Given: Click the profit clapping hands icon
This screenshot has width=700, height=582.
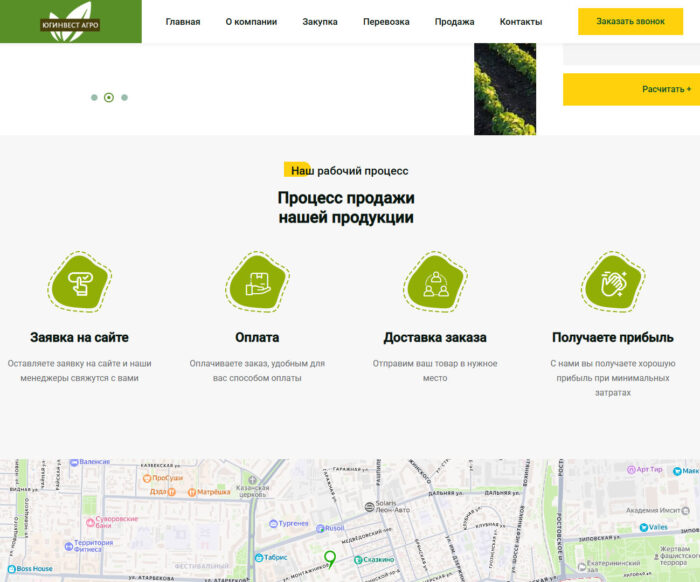Looking at the screenshot, I should pyautogui.click(x=612, y=283).
